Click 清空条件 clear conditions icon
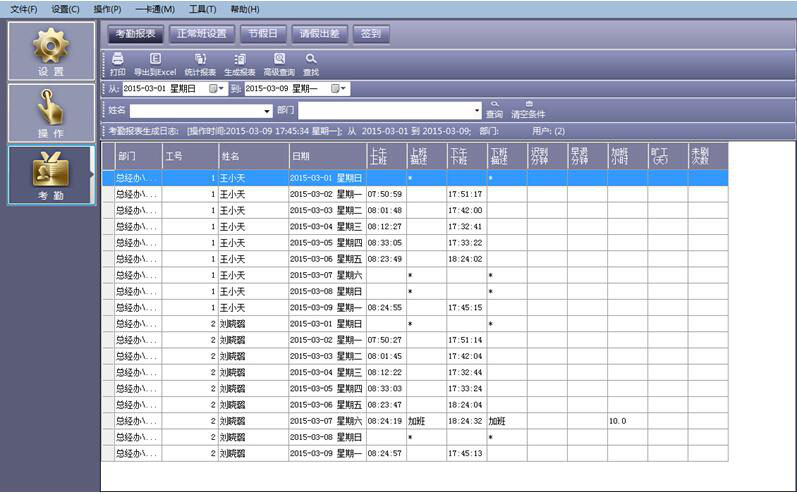 528,104
